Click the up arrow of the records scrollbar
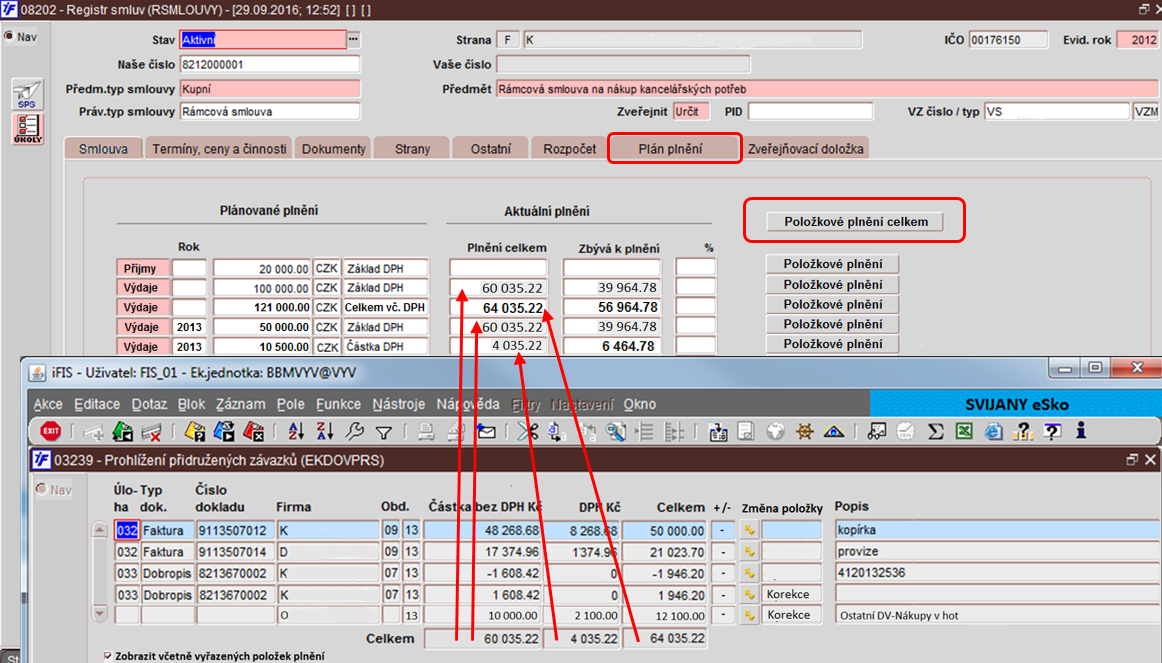The height and width of the screenshot is (663, 1162). click(99, 529)
